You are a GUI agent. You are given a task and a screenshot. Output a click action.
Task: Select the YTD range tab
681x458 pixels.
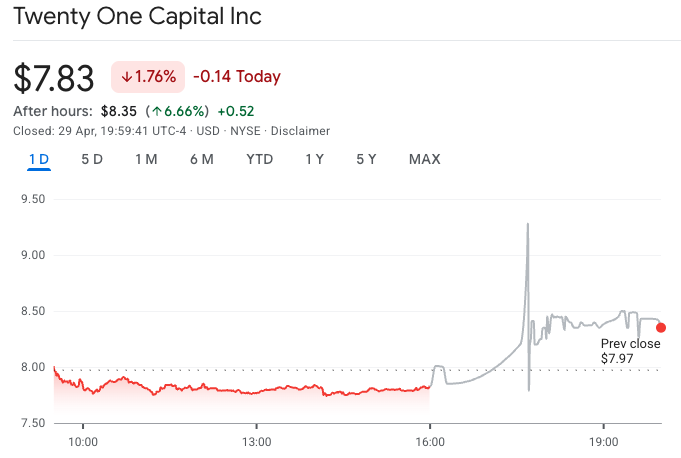pyautogui.click(x=260, y=159)
